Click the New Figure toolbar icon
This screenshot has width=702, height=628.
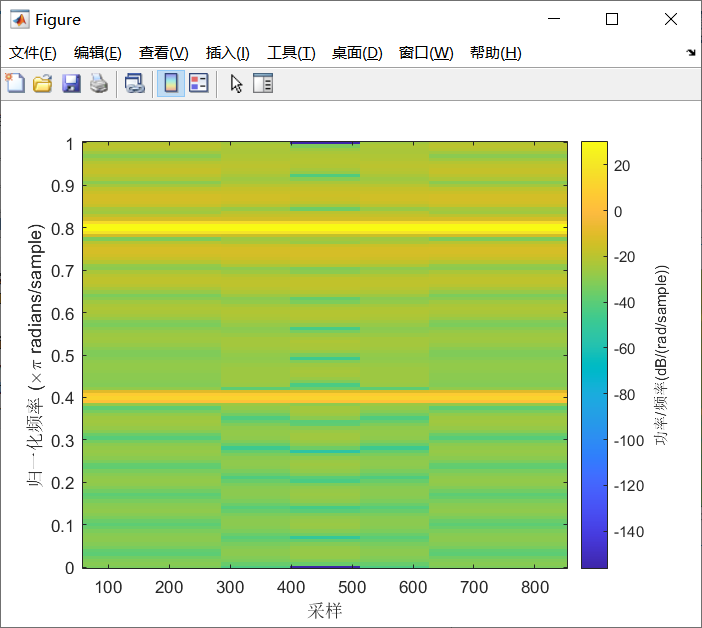point(15,83)
